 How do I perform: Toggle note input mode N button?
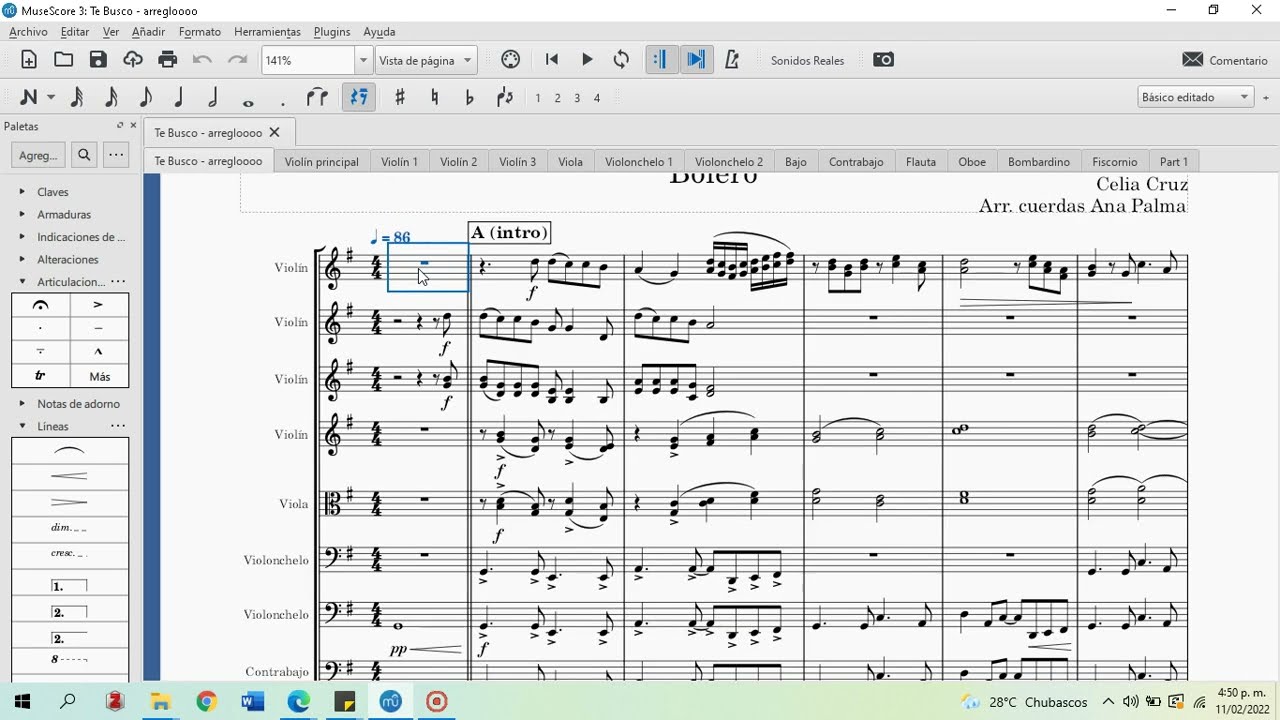coord(27,97)
